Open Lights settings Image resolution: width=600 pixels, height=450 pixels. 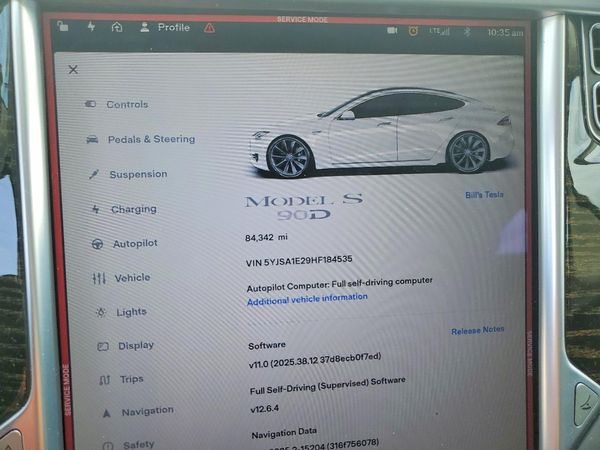click(132, 312)
